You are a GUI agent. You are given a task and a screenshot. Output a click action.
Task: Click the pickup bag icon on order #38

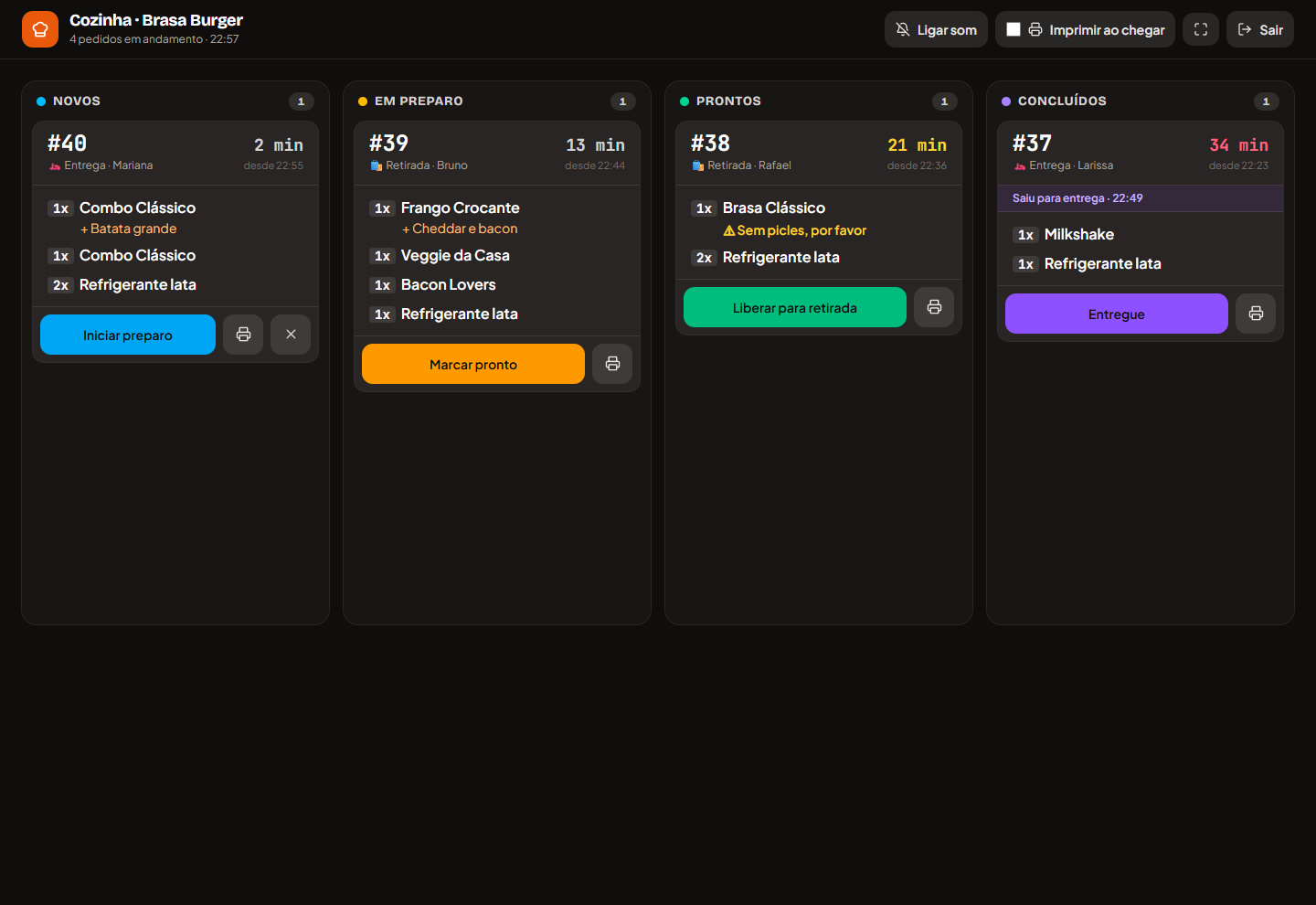[697, 165]
